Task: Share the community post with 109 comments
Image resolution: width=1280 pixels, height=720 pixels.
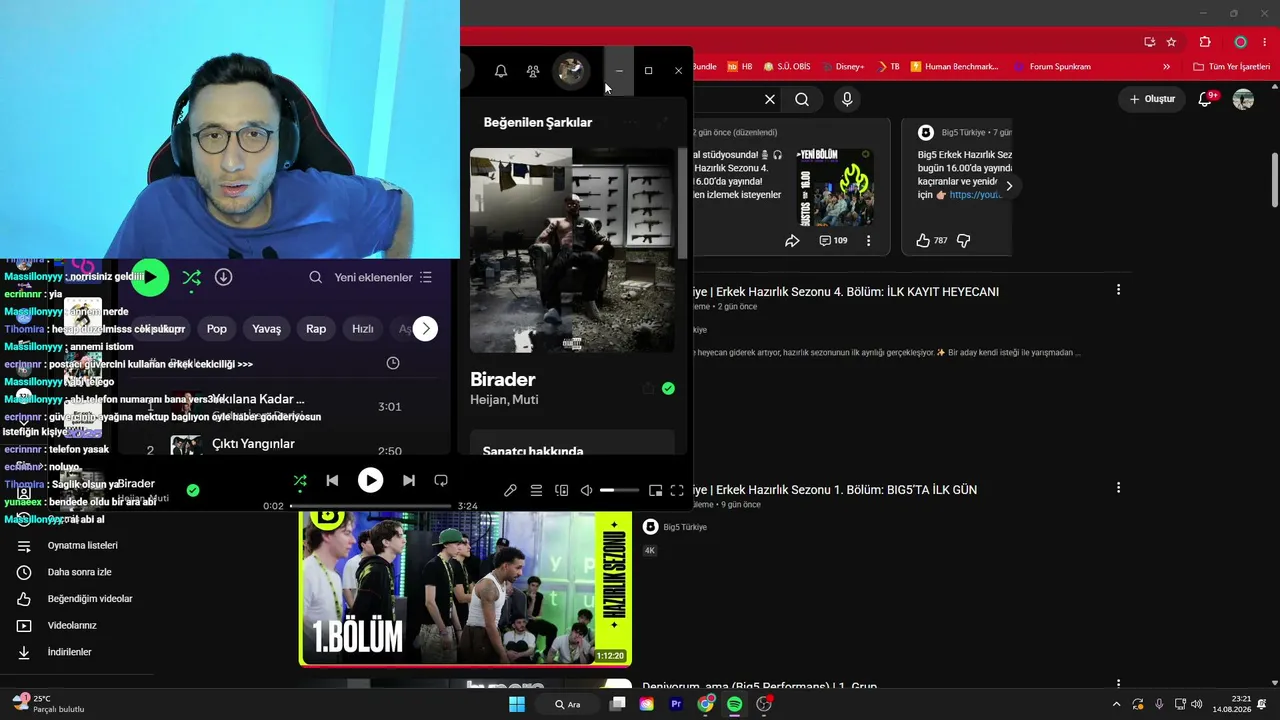Action: [792, 241]
